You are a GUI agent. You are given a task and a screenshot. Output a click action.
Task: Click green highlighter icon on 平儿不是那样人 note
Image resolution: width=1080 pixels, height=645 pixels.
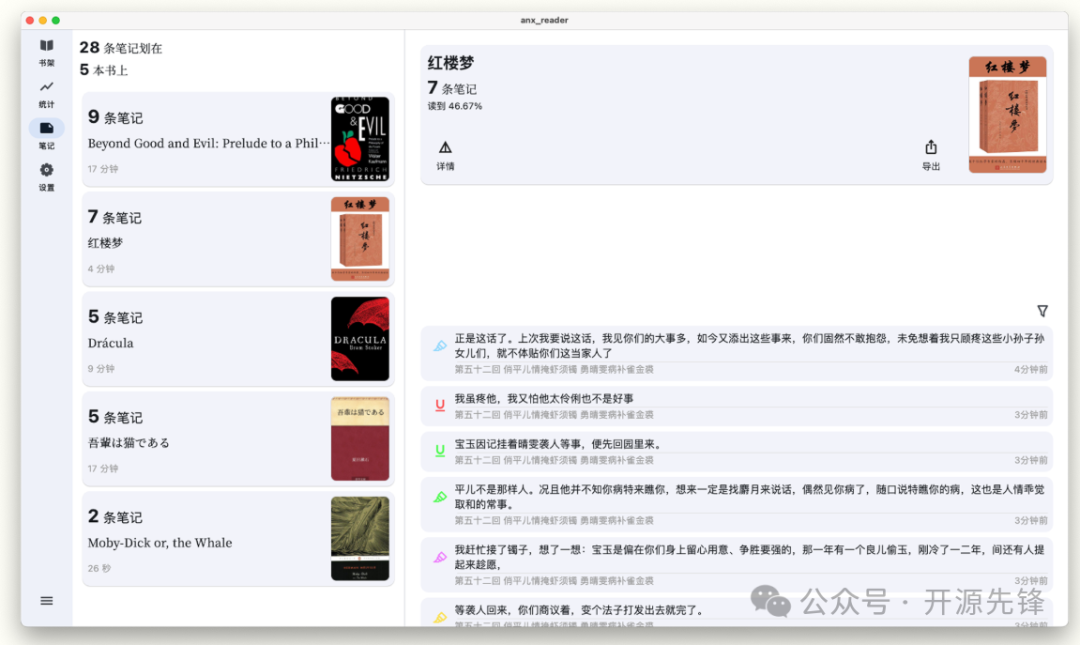click(439, 497)
